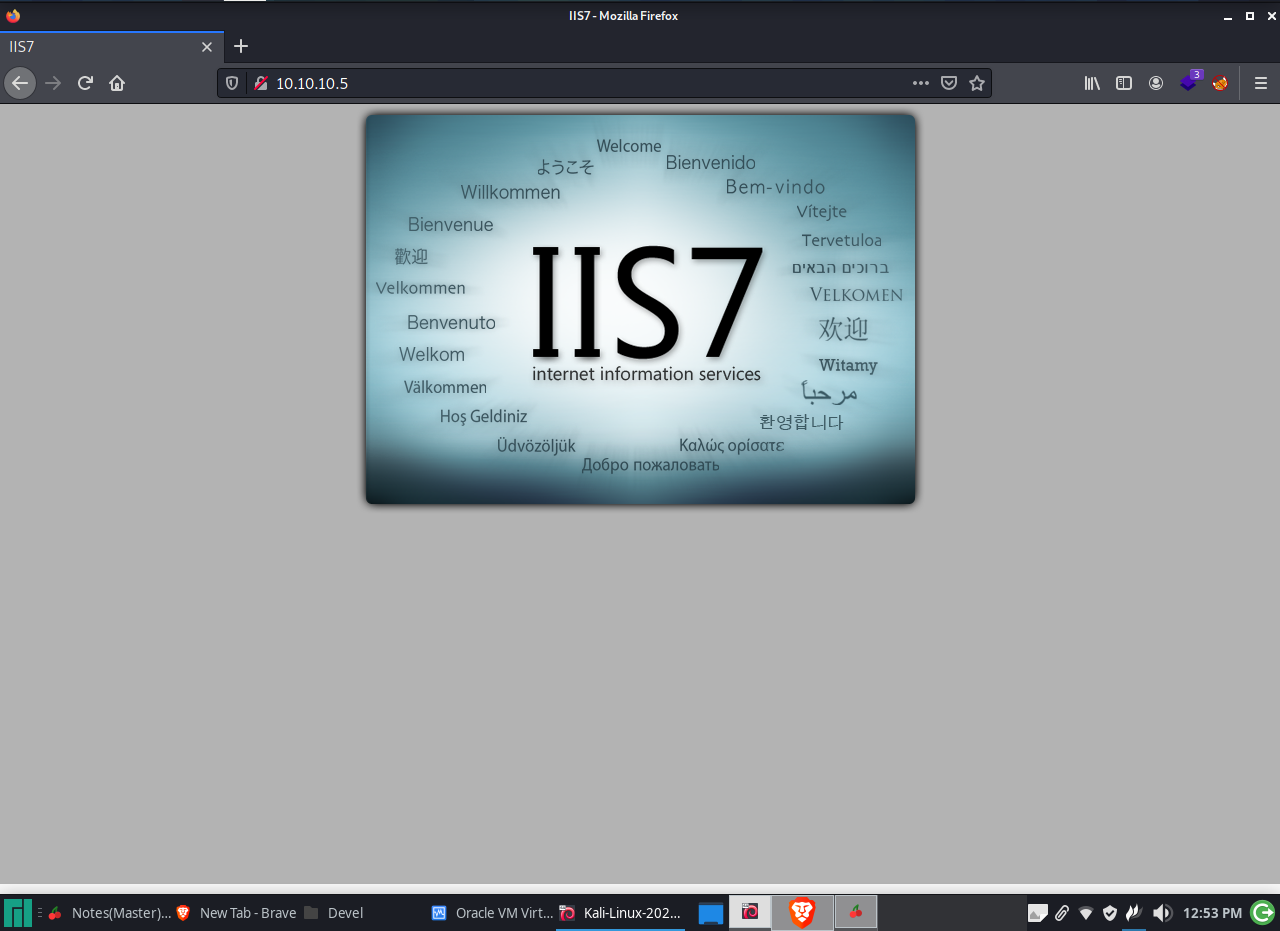1280x931 pixels.
Task: Open purple extension with badge 3
Action: click(1189, 82)
